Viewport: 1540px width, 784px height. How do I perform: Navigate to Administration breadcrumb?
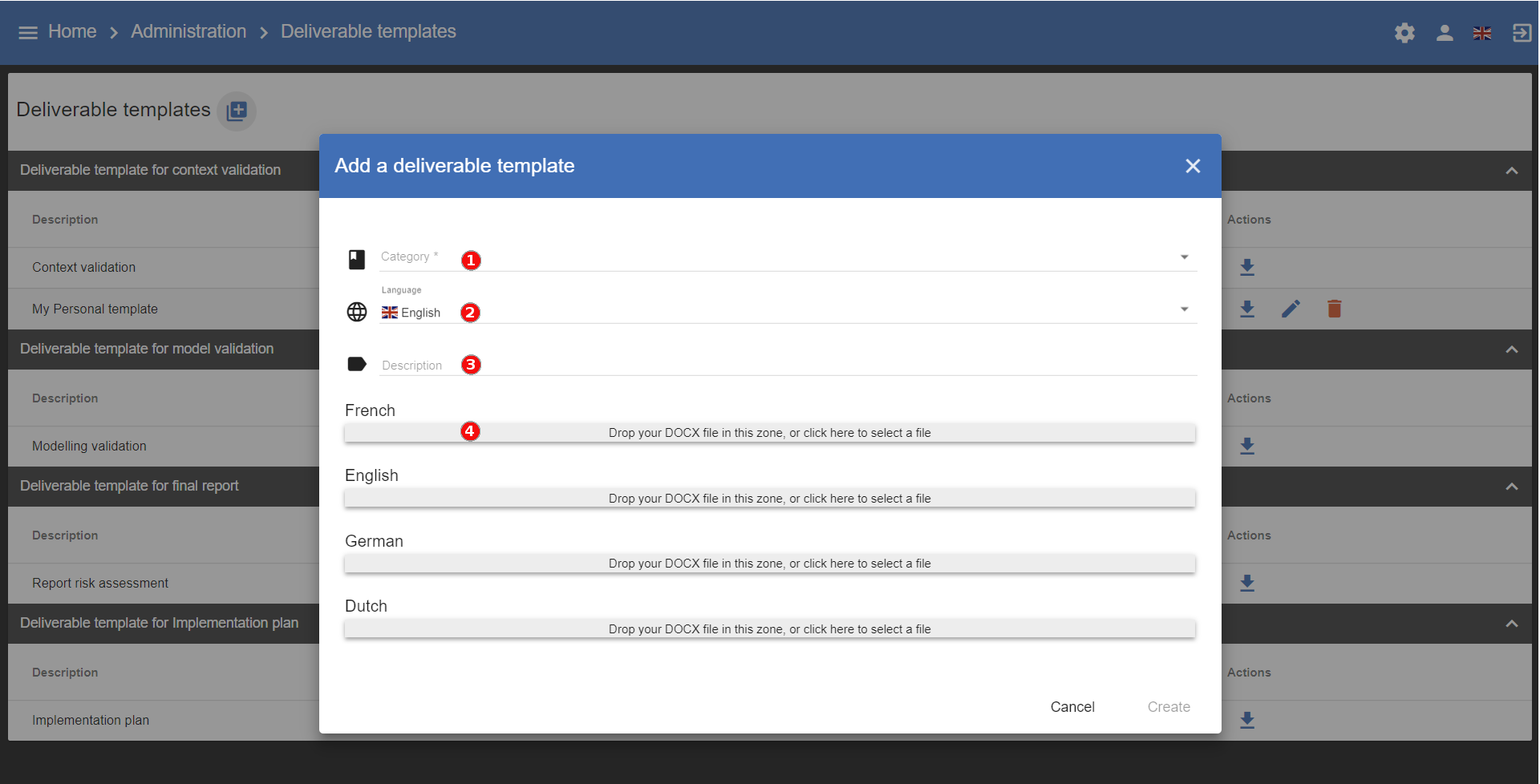(x=188, y=31)
